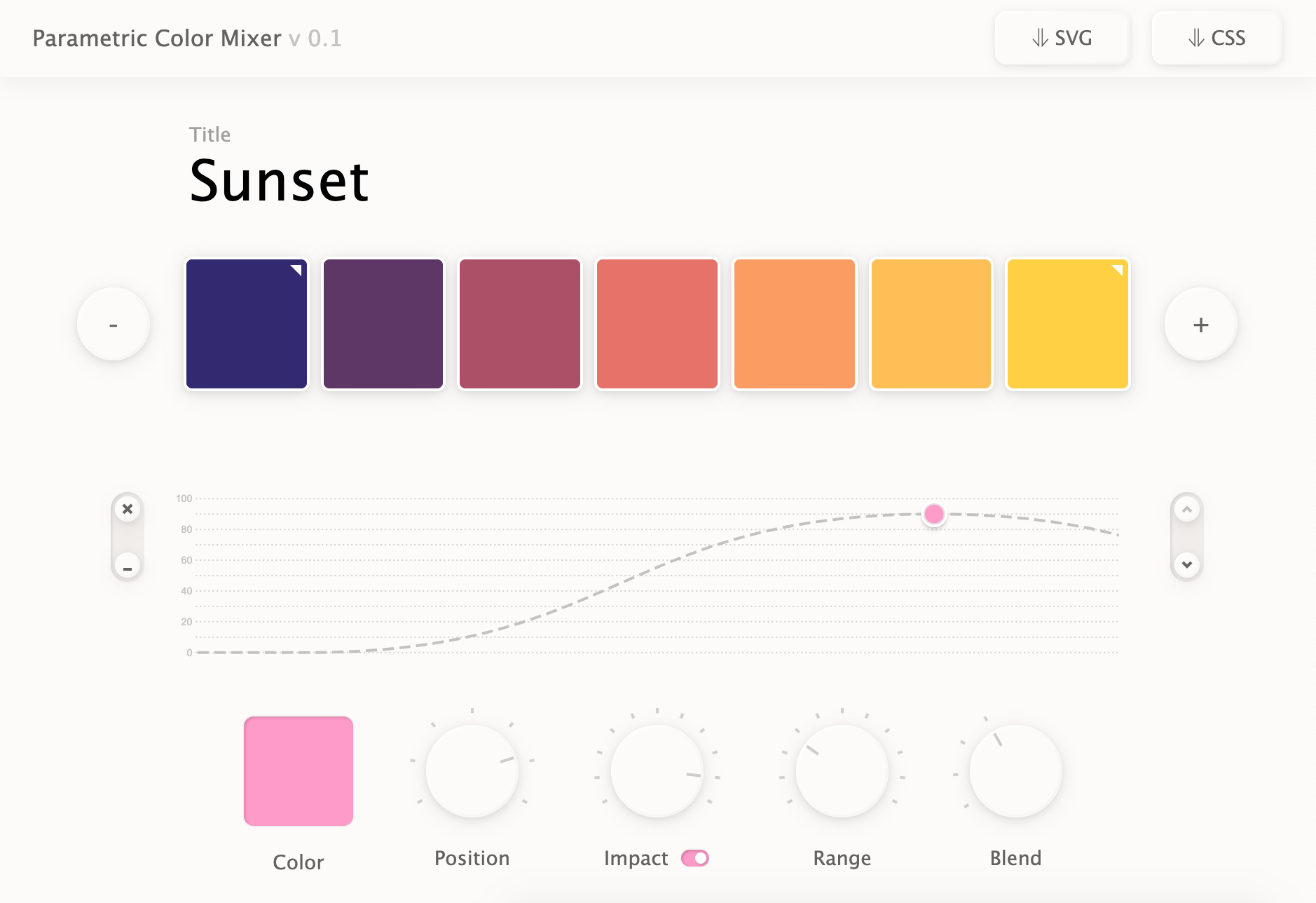Click the download arrow icon on the CSS button
The width and height of the screenshot is (1316, 903).
(1195, 38)
